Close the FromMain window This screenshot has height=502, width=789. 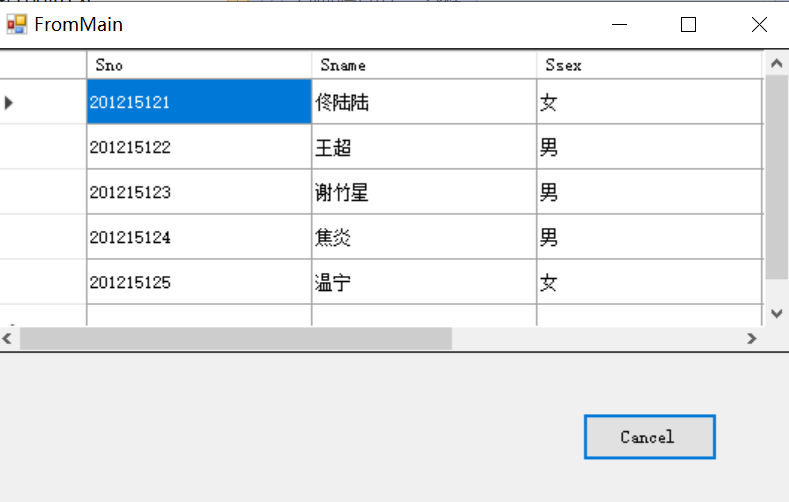759,24
